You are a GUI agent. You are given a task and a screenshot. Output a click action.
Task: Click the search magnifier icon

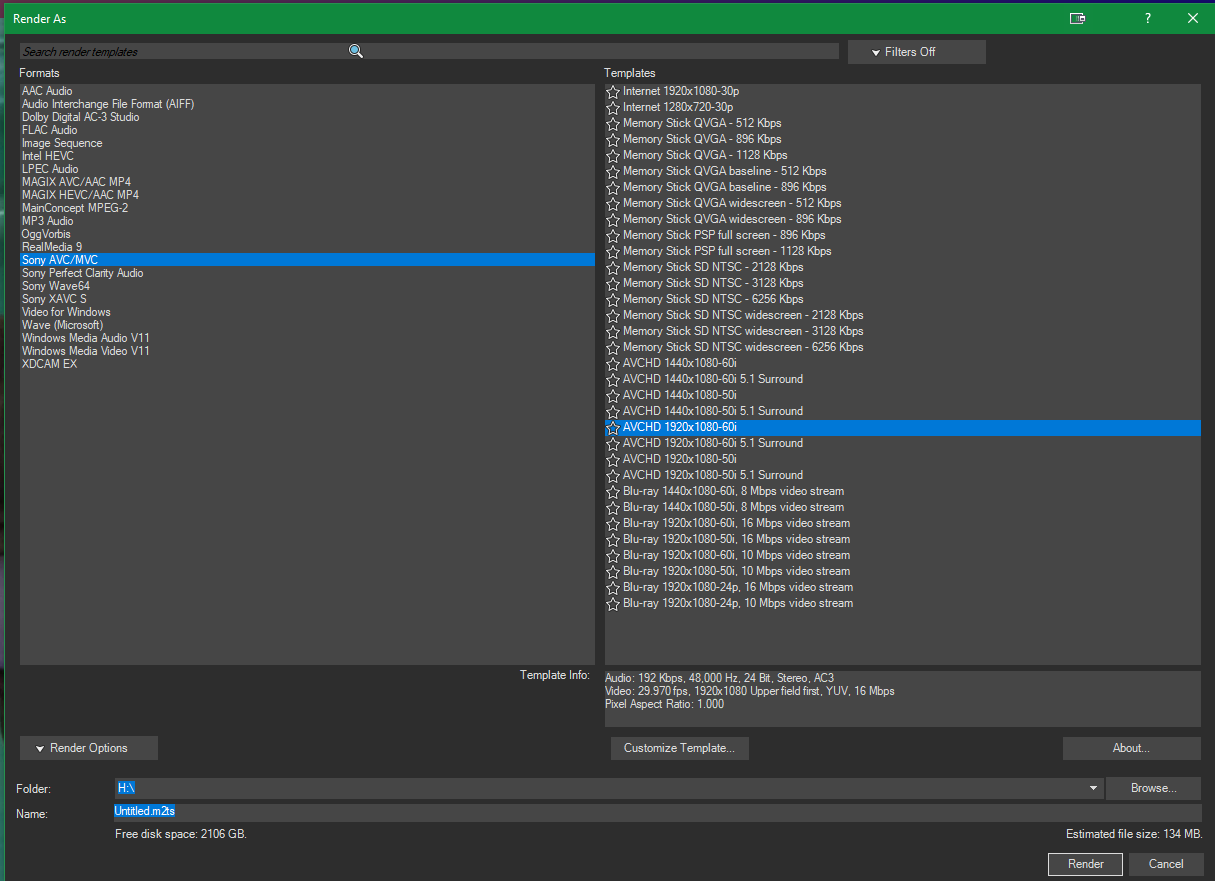pyautogui.click(x=355, y=51)
